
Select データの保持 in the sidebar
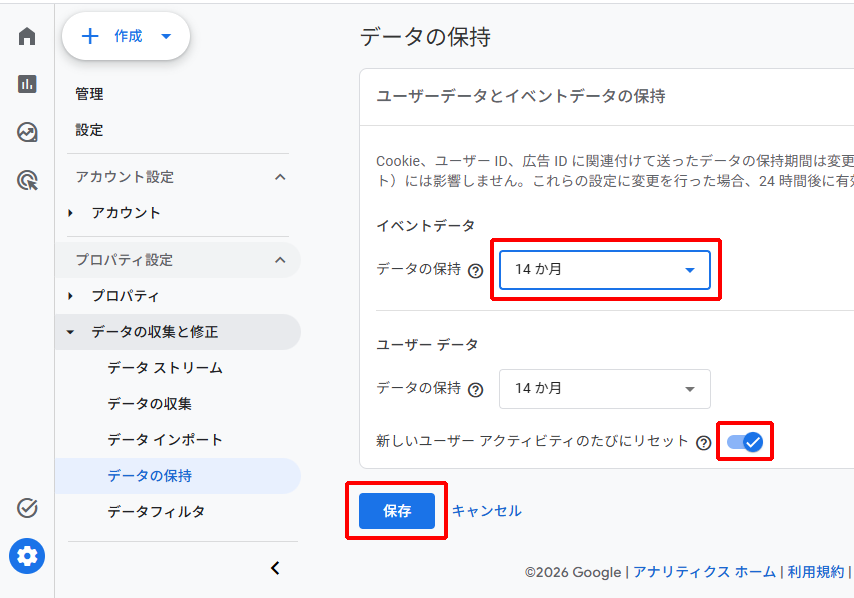(178, 475)
